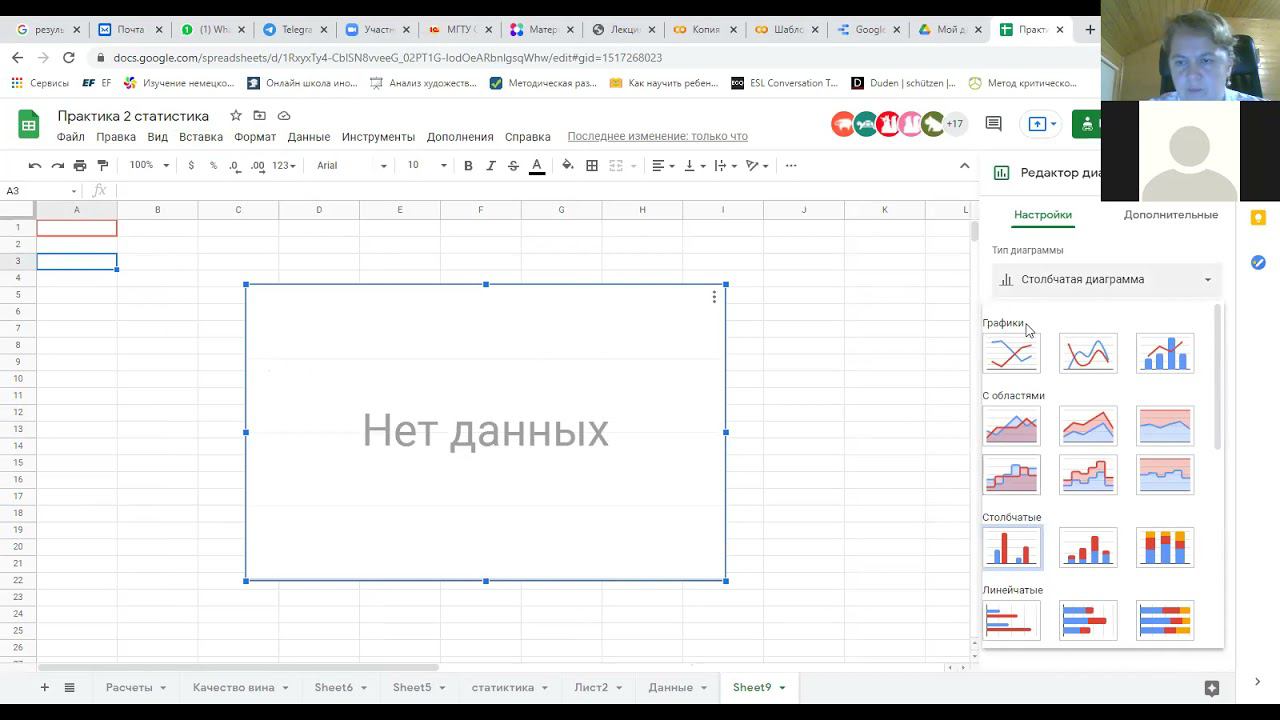Open the Вставка menu

201,137
